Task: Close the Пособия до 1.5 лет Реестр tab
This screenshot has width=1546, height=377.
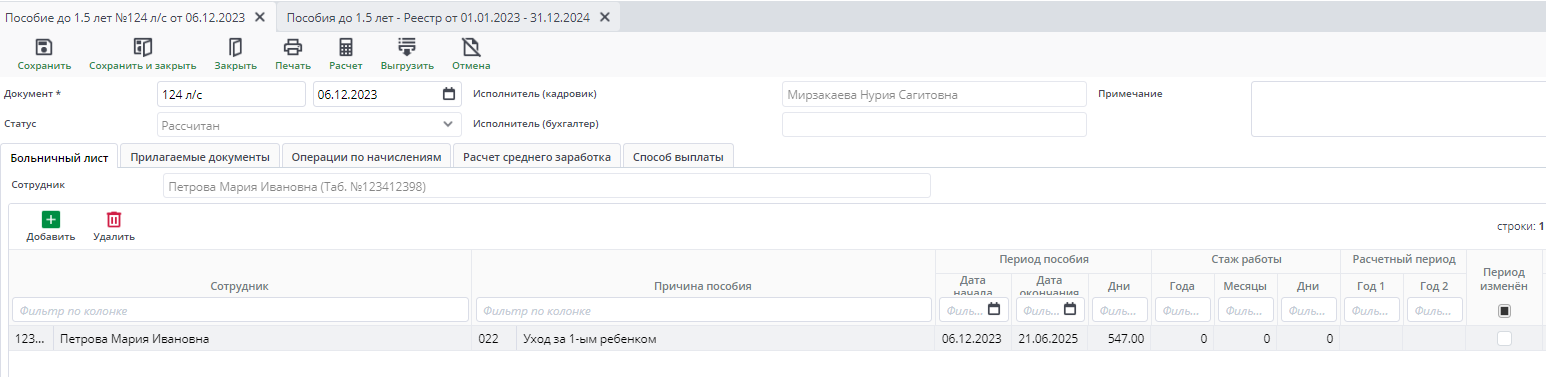Action: click(x=604, y=17)
